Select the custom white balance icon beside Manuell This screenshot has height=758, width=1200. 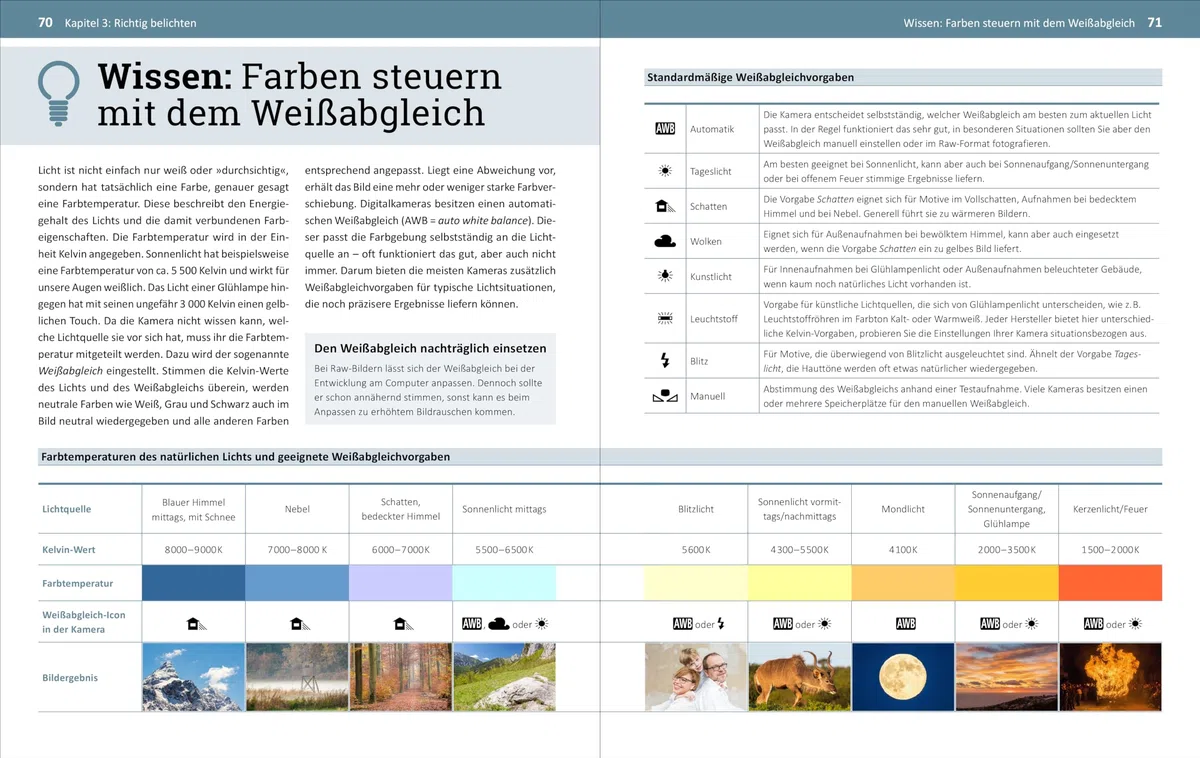coord(665,396)
